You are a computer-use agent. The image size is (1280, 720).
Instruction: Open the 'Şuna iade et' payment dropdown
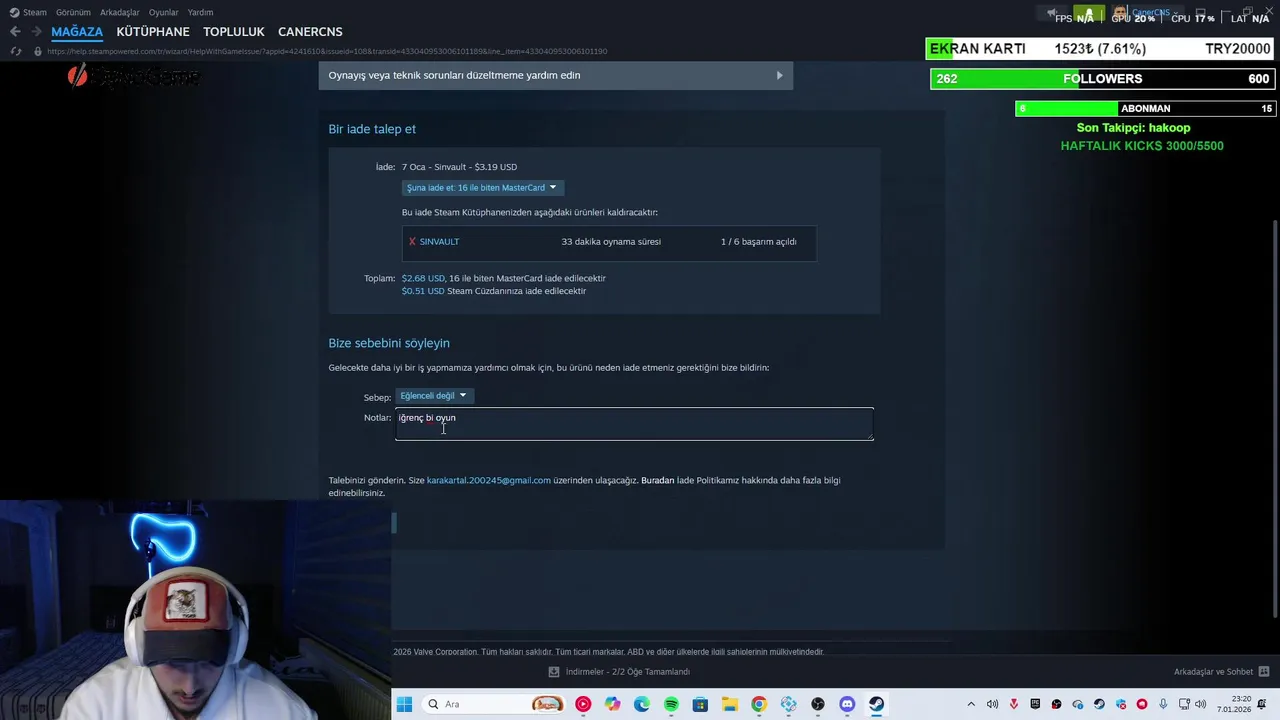pyautogui.click(x=482, y=187)
